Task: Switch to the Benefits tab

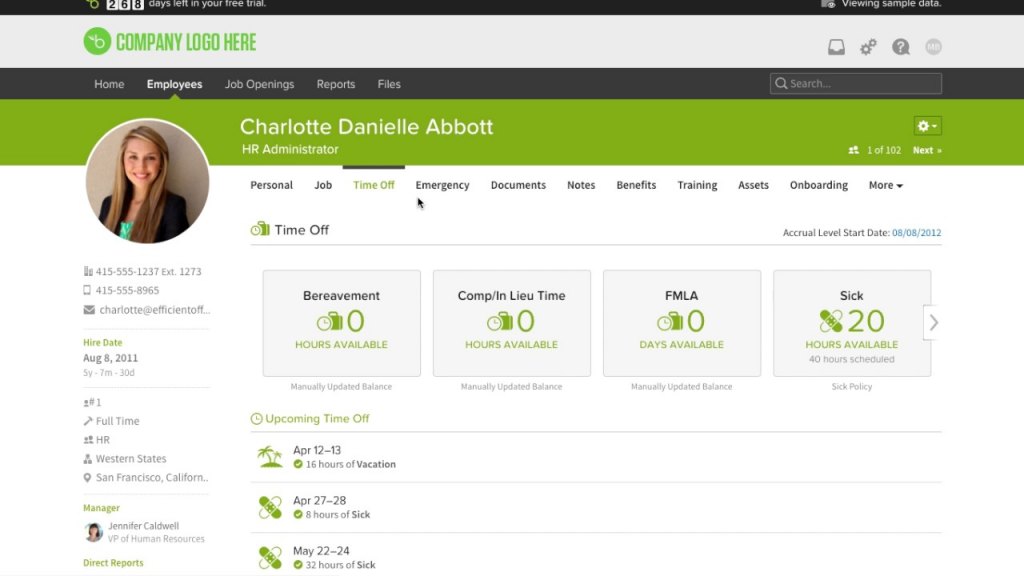Action: 636,185
